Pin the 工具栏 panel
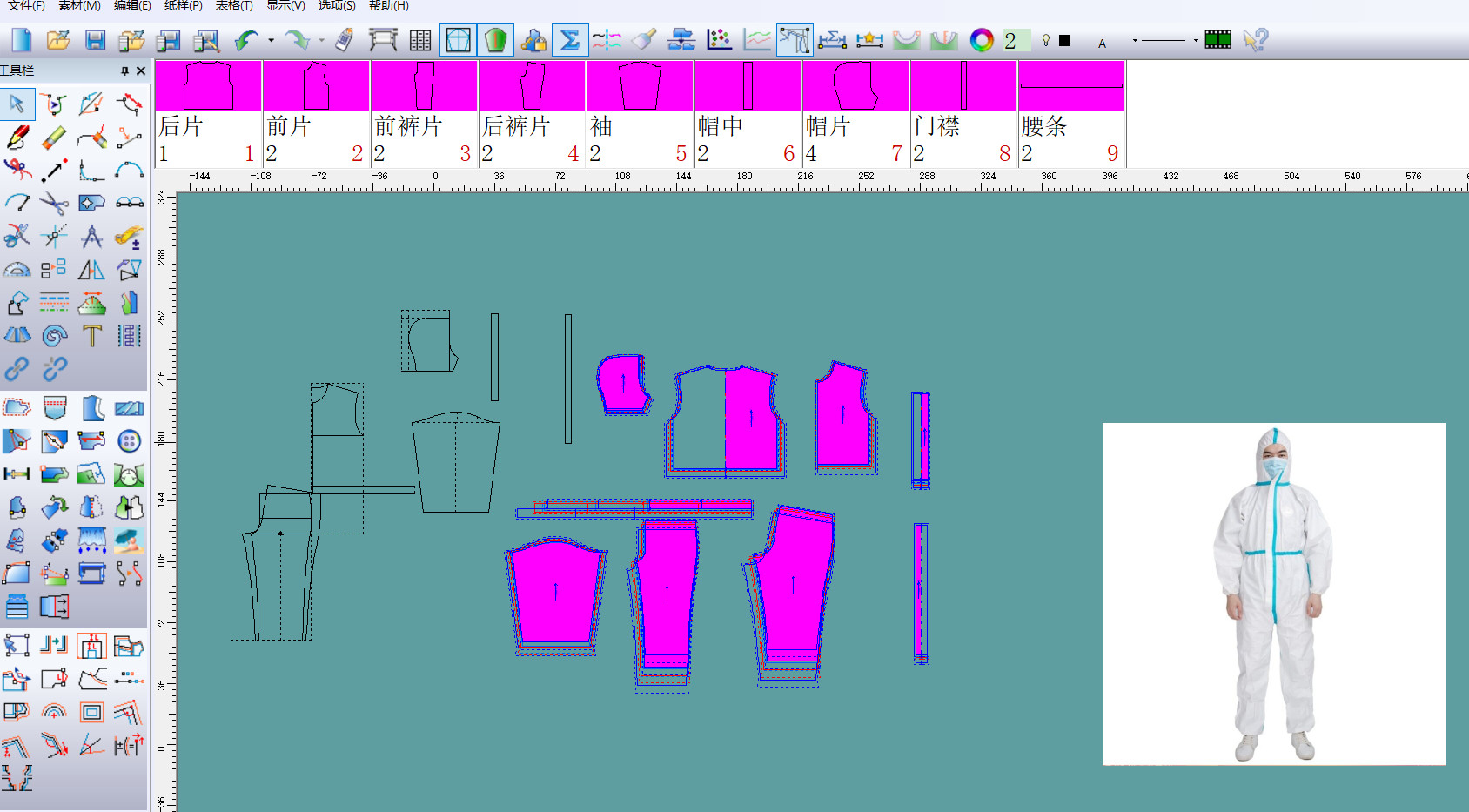Image resolution: width=1469 pixels, height=812 pixels. (x=124, y=71)
